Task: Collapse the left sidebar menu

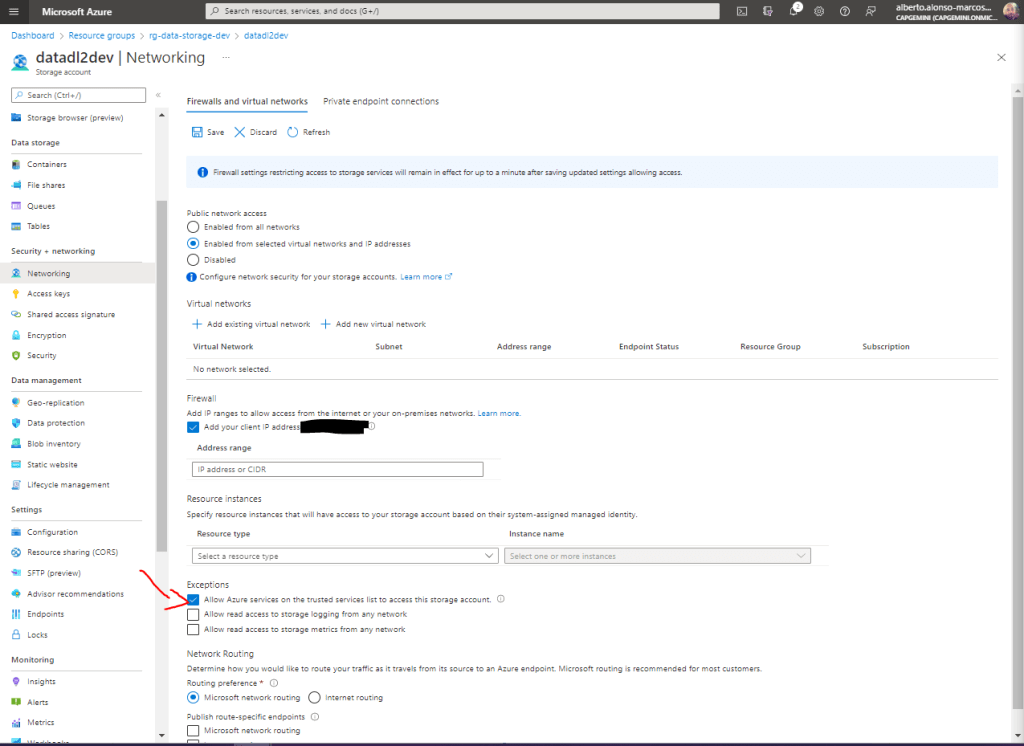Action: (x=158, y=95)
